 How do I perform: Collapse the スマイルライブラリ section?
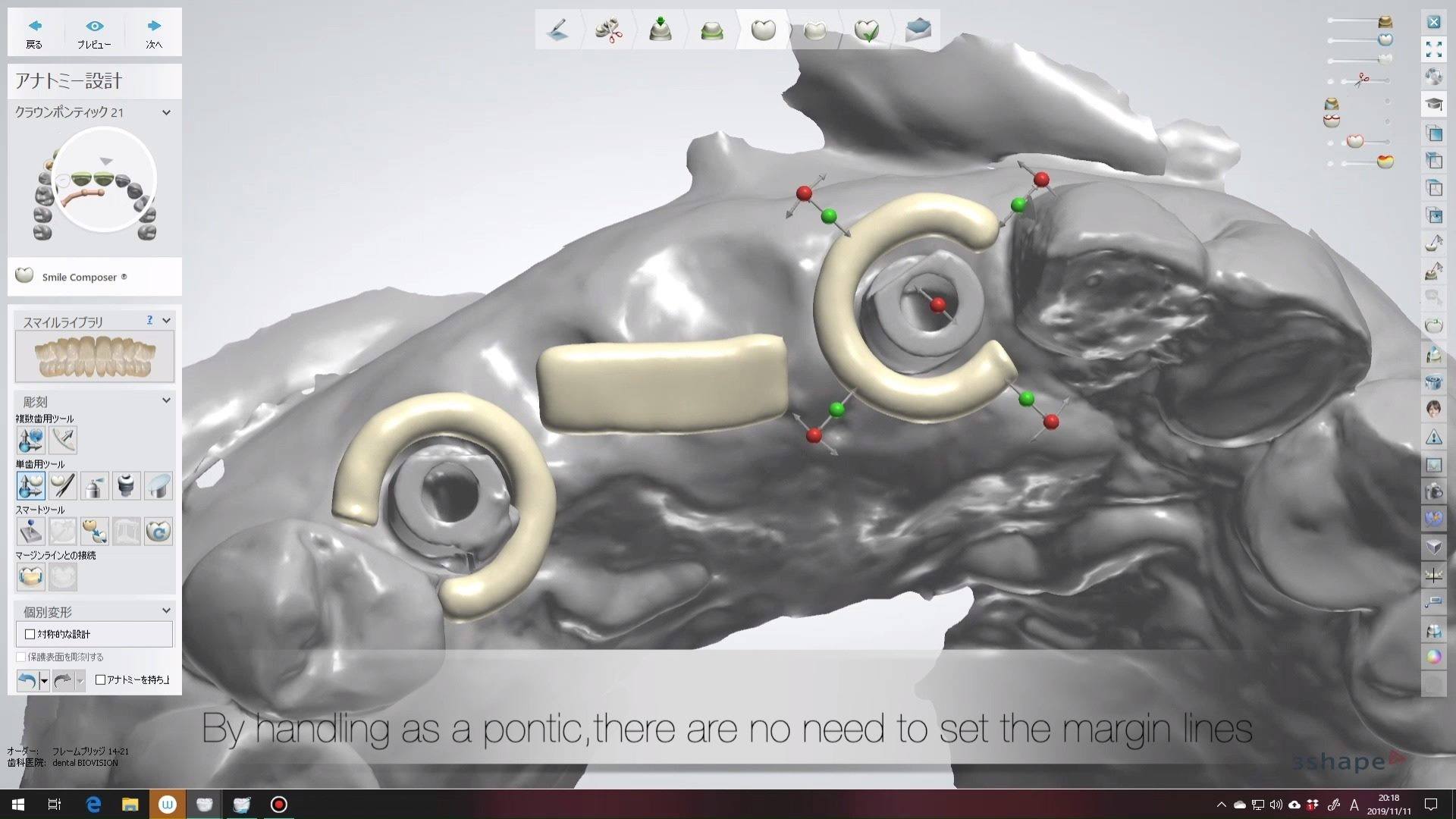[x=166, y=321]
